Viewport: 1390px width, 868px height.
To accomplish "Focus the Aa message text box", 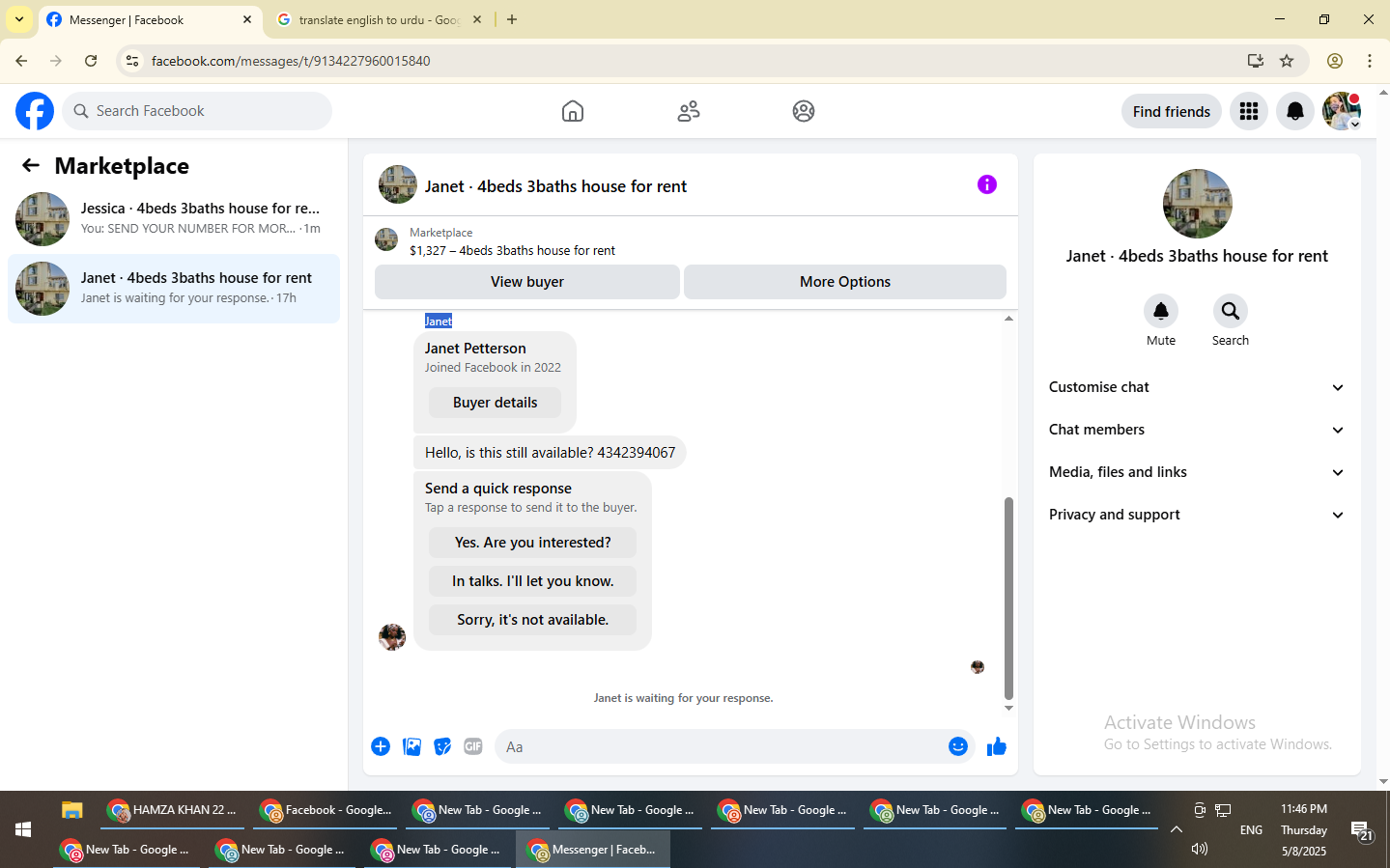I will [720, 746].
